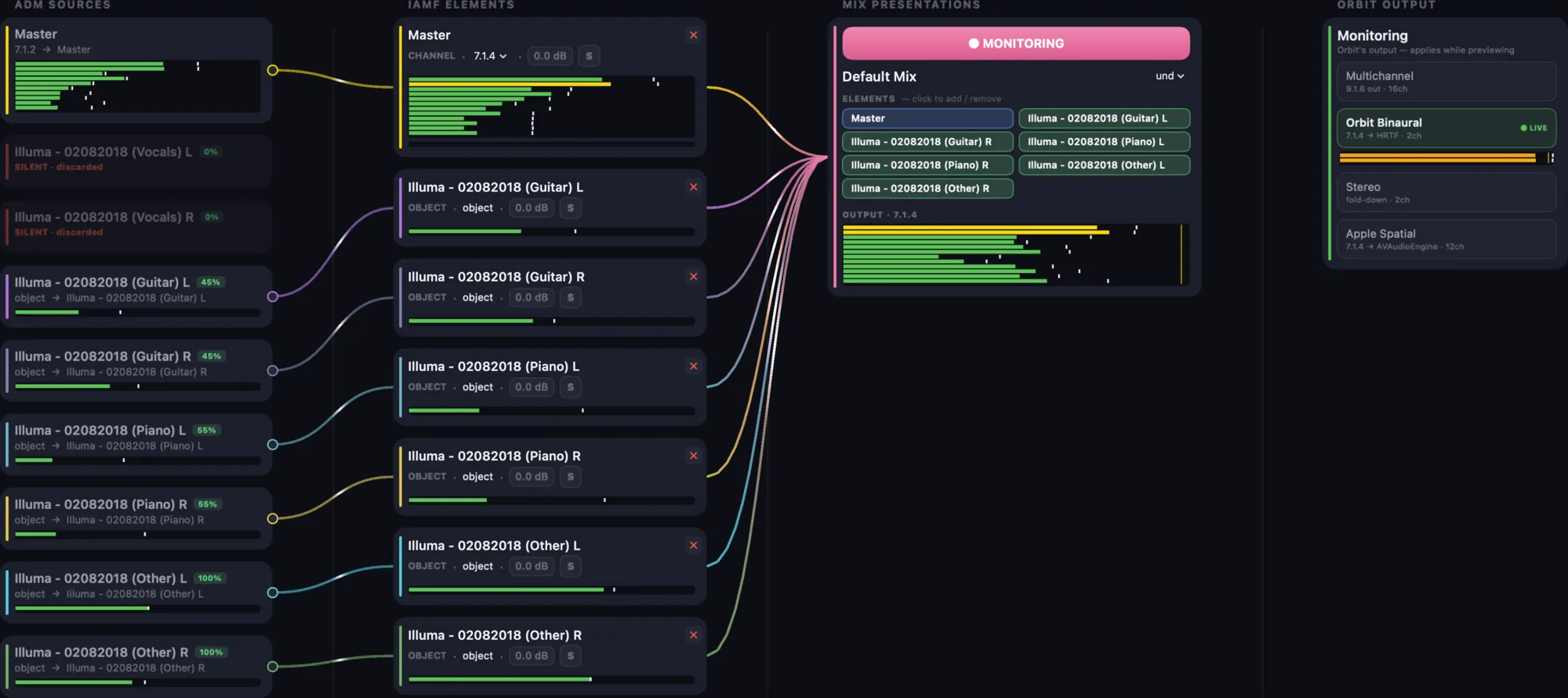Open object type for Piano R element
The height and width of the screenshot is (698, 1568).
pos(477,477)
